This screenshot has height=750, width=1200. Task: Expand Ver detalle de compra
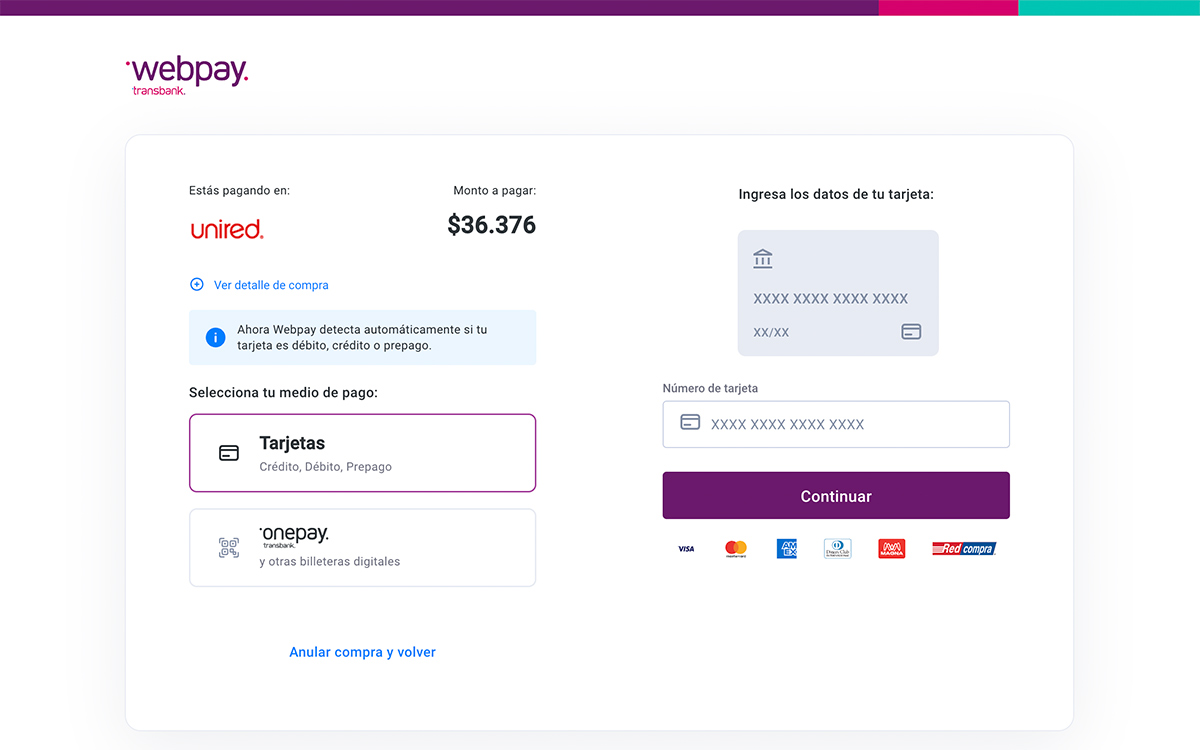coord(270,285)
